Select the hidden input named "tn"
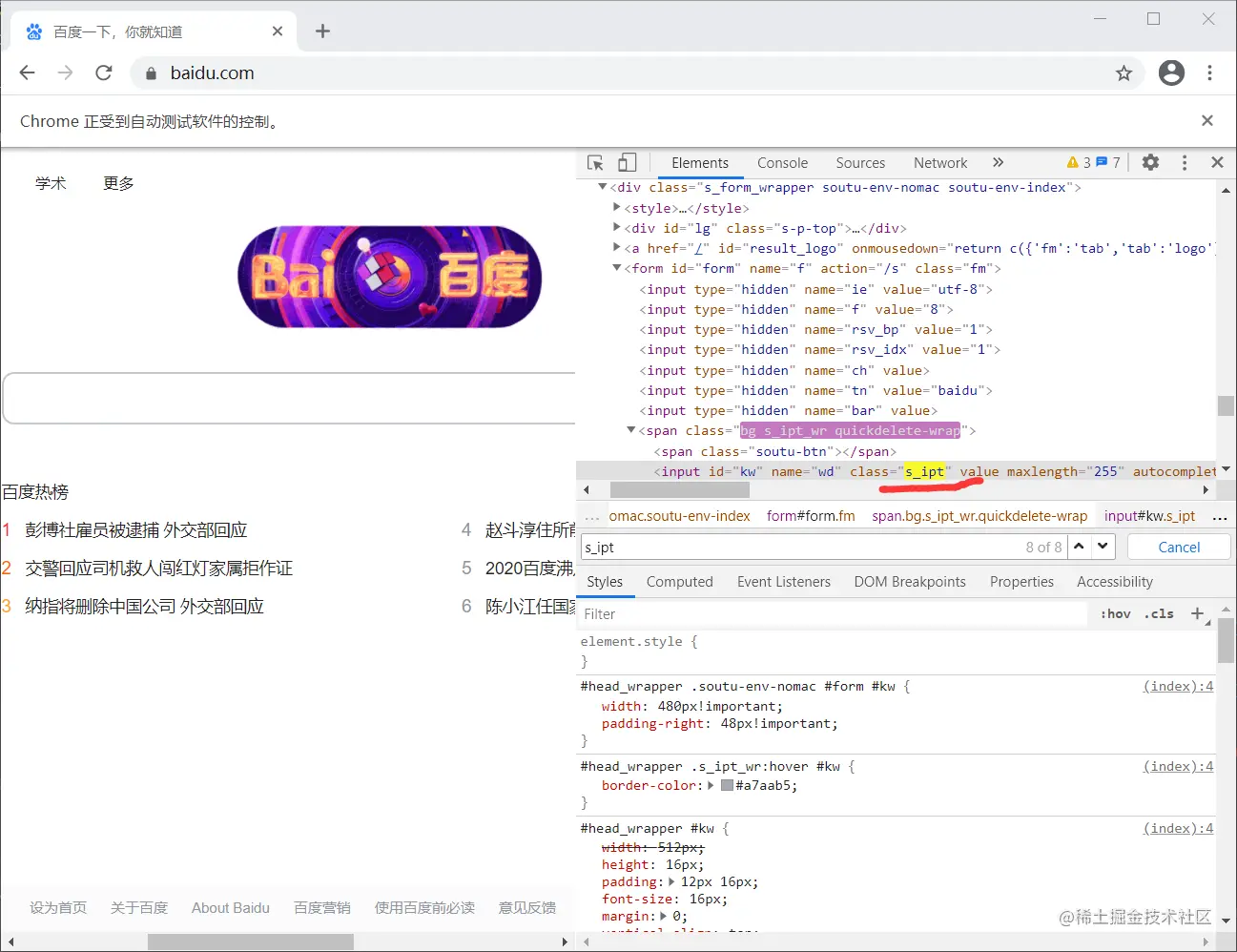The width and height of the screenshot is (1237, 952). point(815,391)
